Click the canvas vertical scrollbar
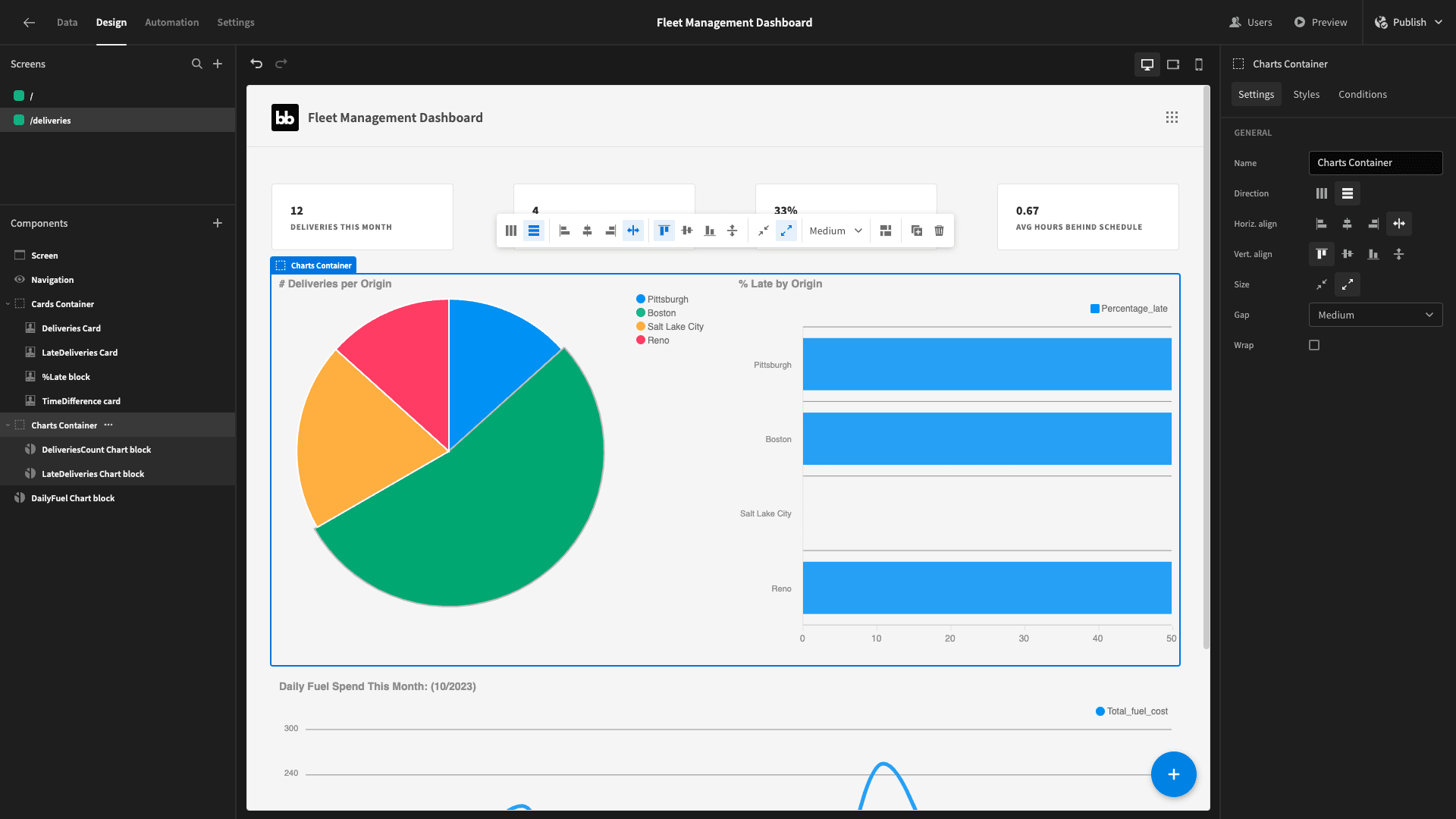This screenshot has width=1456, height=819. (1207, 368)
